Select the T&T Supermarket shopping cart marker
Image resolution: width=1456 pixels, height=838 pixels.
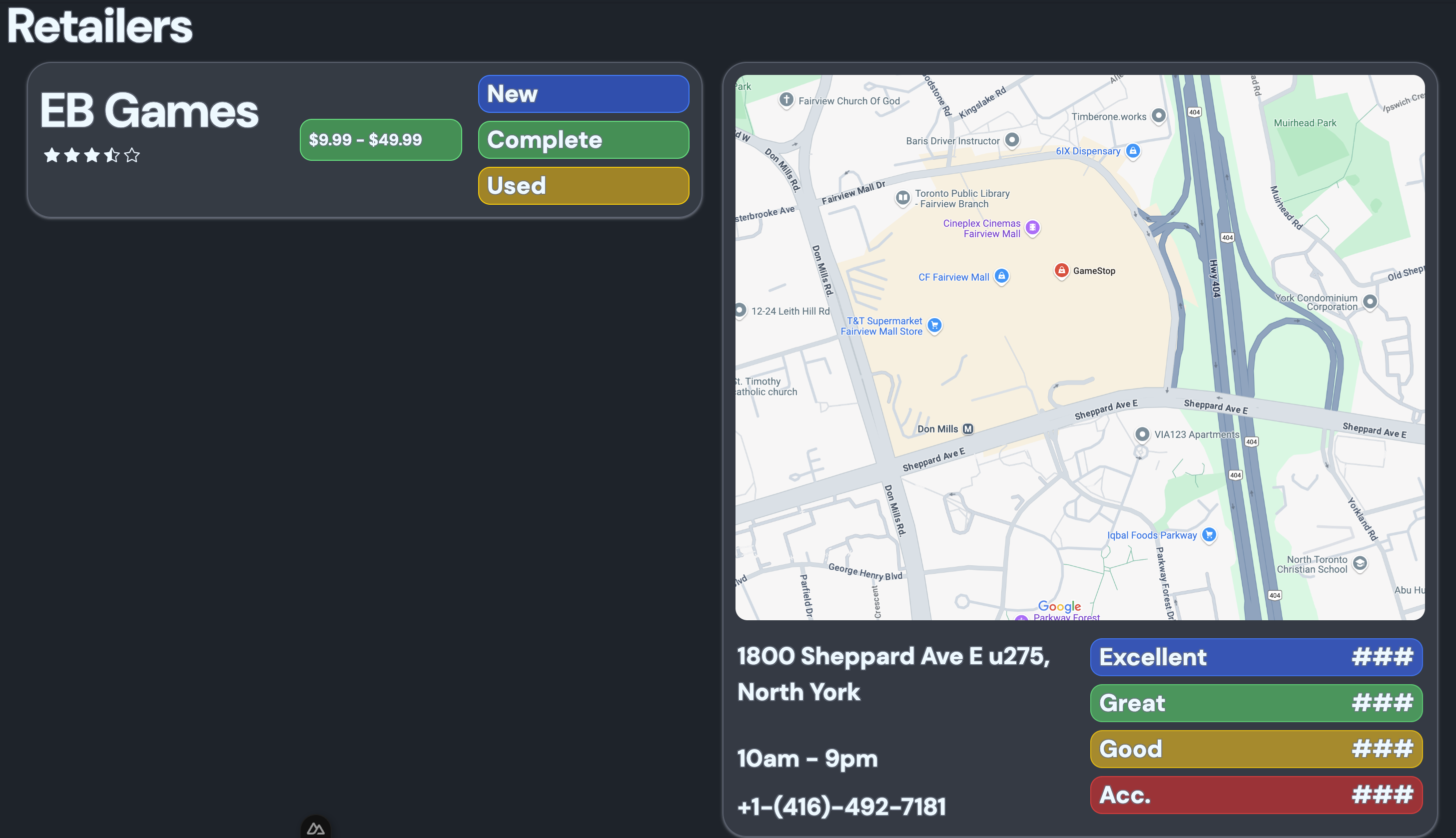[x=934, y=325]
